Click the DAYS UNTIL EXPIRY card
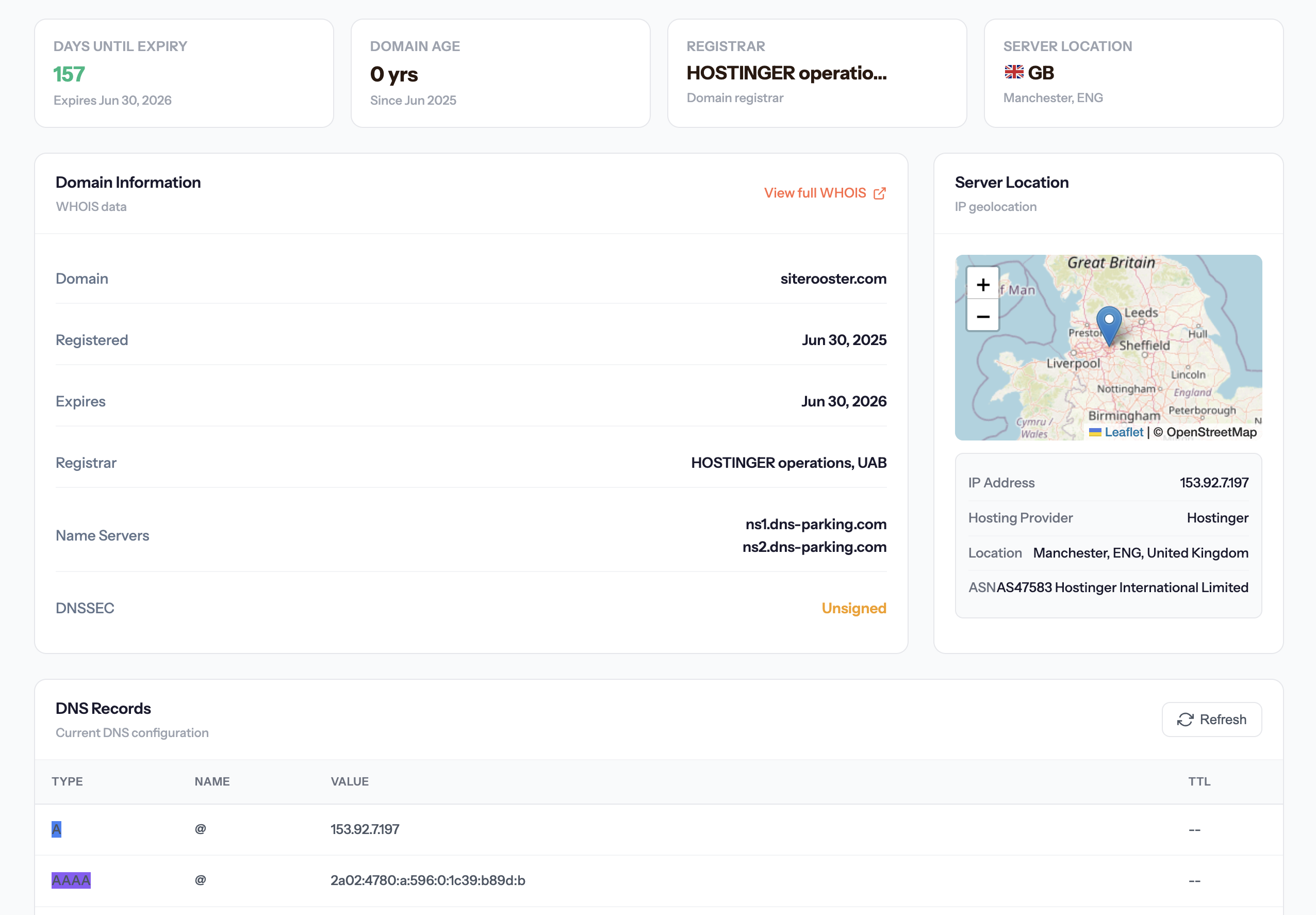Image resolution: width=1316 pixels, height=915 pixels. (x=184, y=73)
